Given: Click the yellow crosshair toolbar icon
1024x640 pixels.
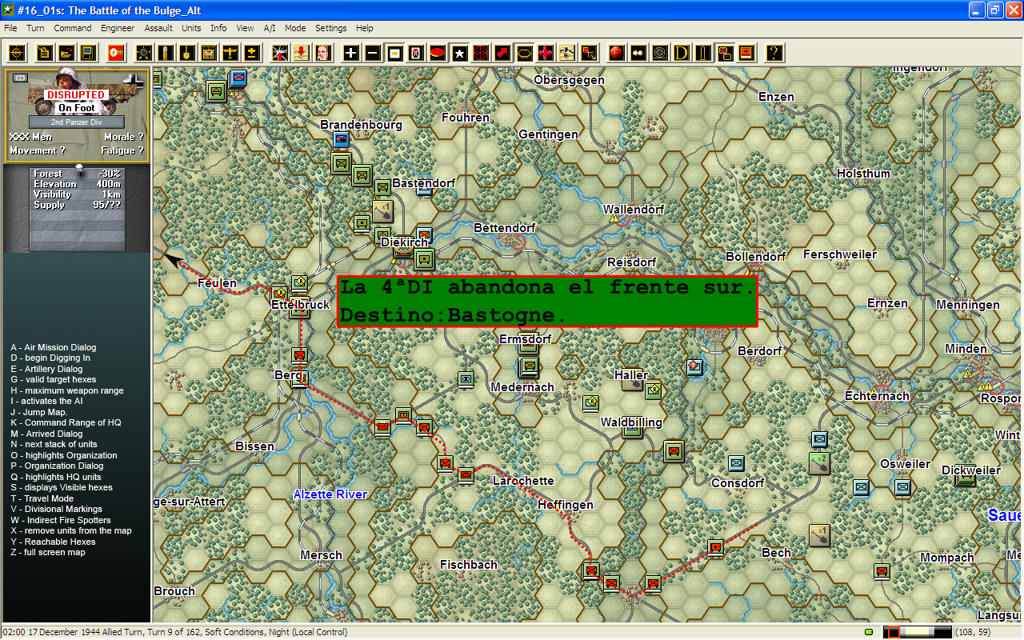Looking at the screenshot, I should (x=17, y=53).
